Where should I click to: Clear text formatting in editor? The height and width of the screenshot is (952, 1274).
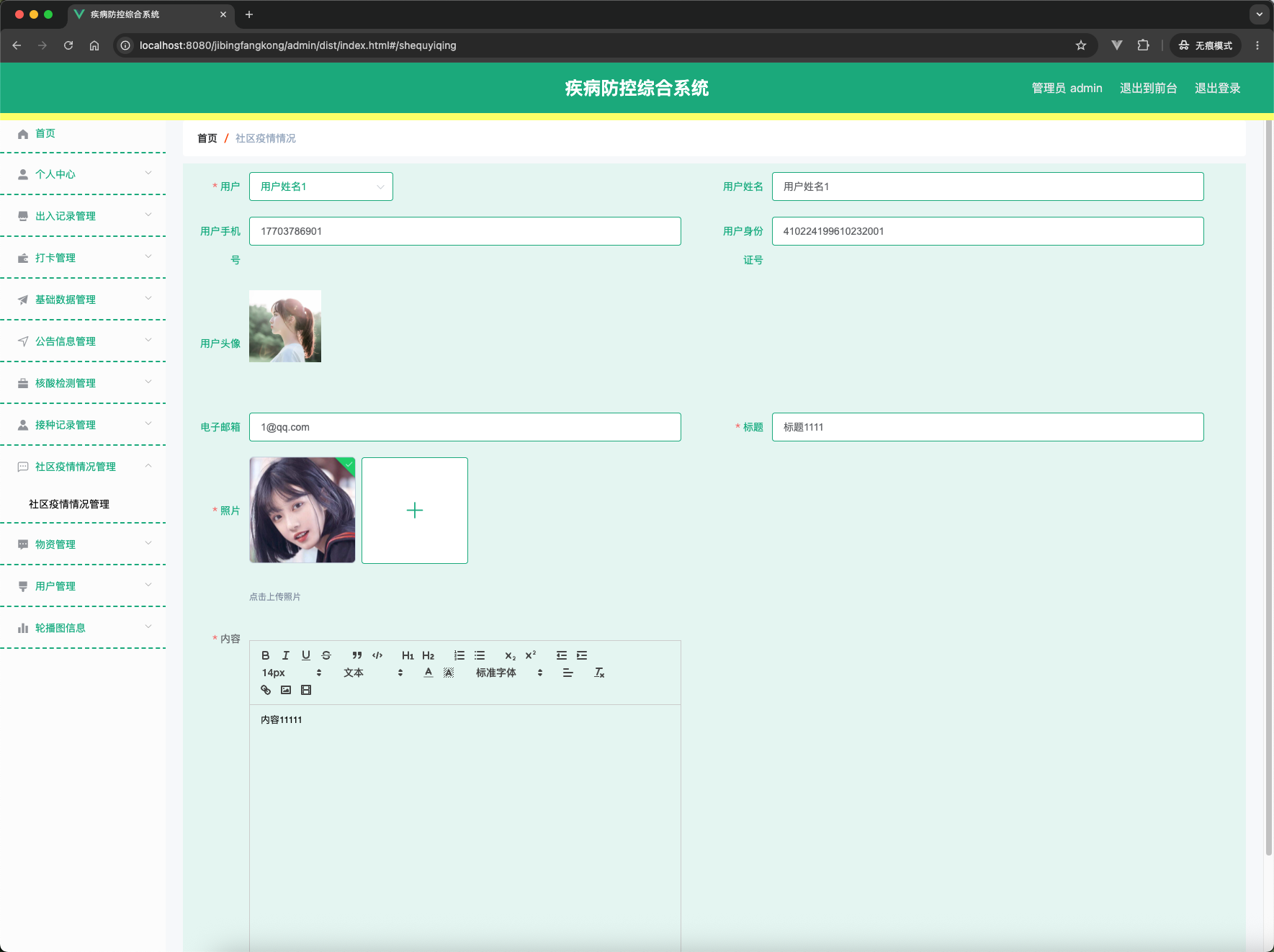pyautogui.click(x=599, y=673)
